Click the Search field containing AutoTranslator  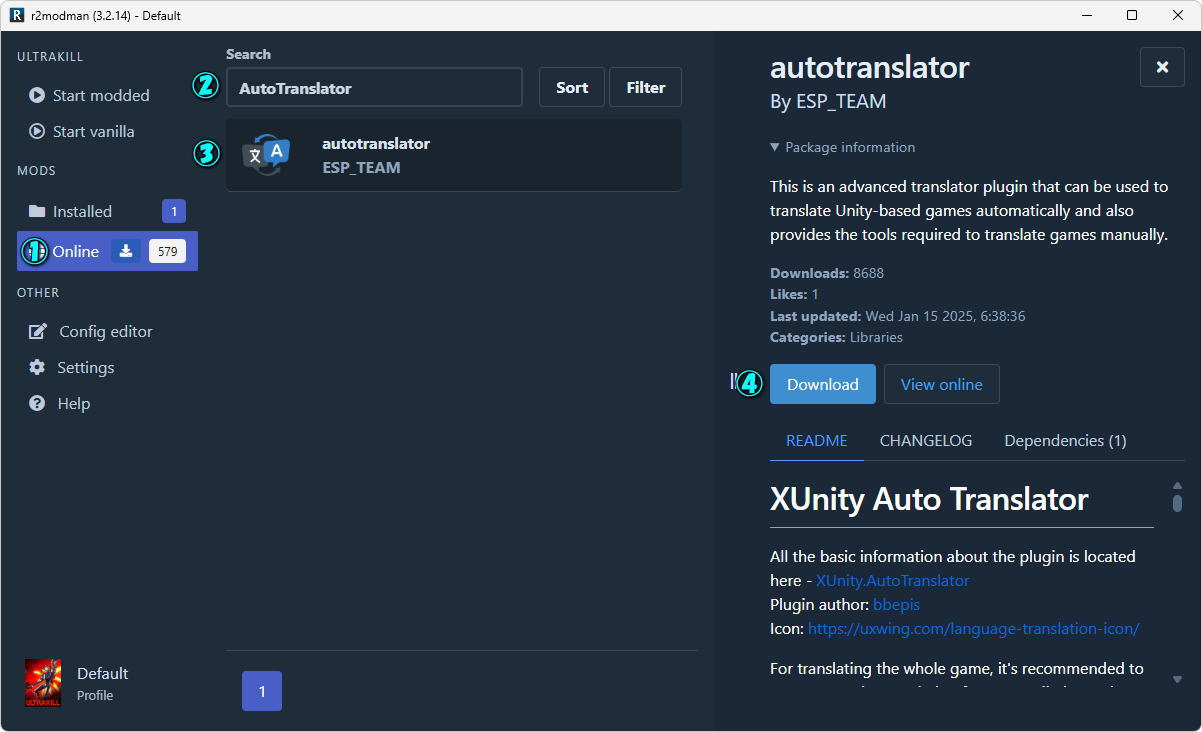click(x=374, y=88)
